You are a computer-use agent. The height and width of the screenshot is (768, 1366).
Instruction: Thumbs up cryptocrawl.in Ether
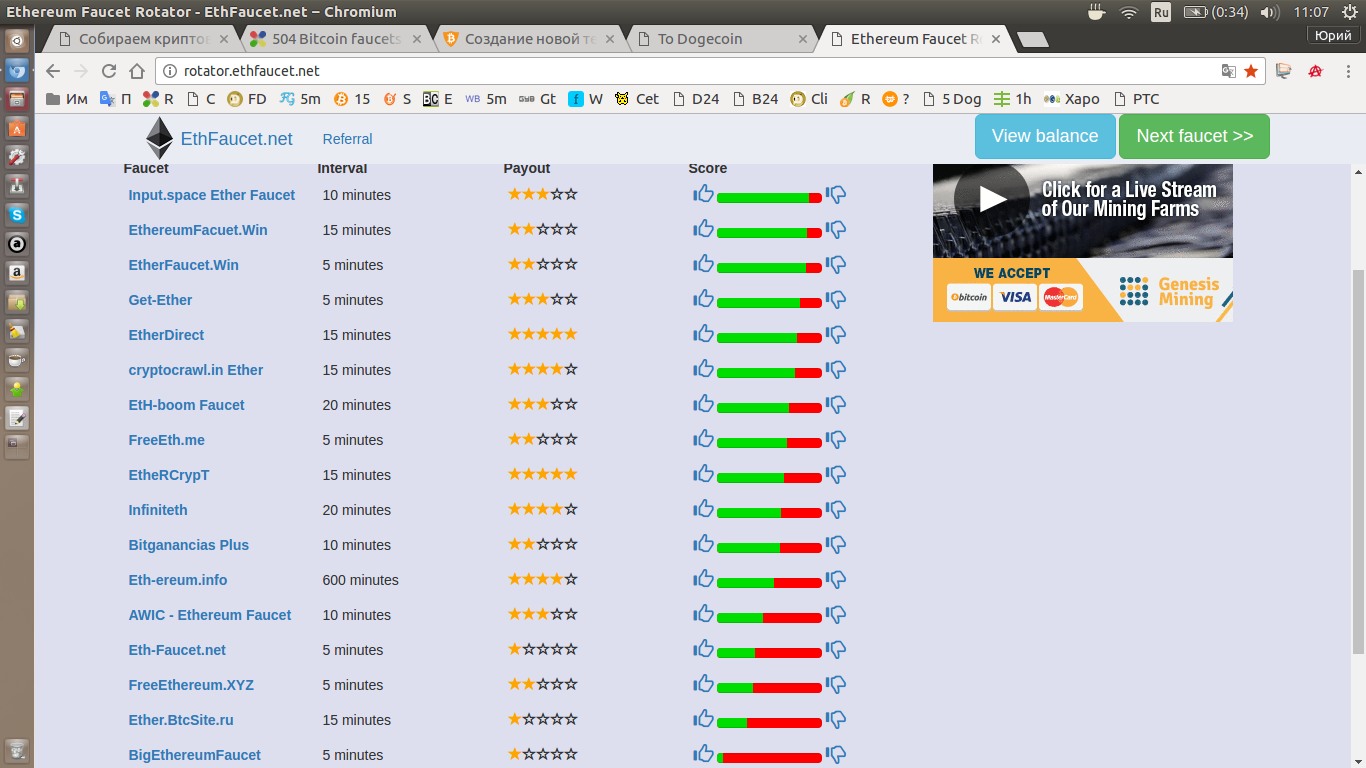(x=704, y=369)
